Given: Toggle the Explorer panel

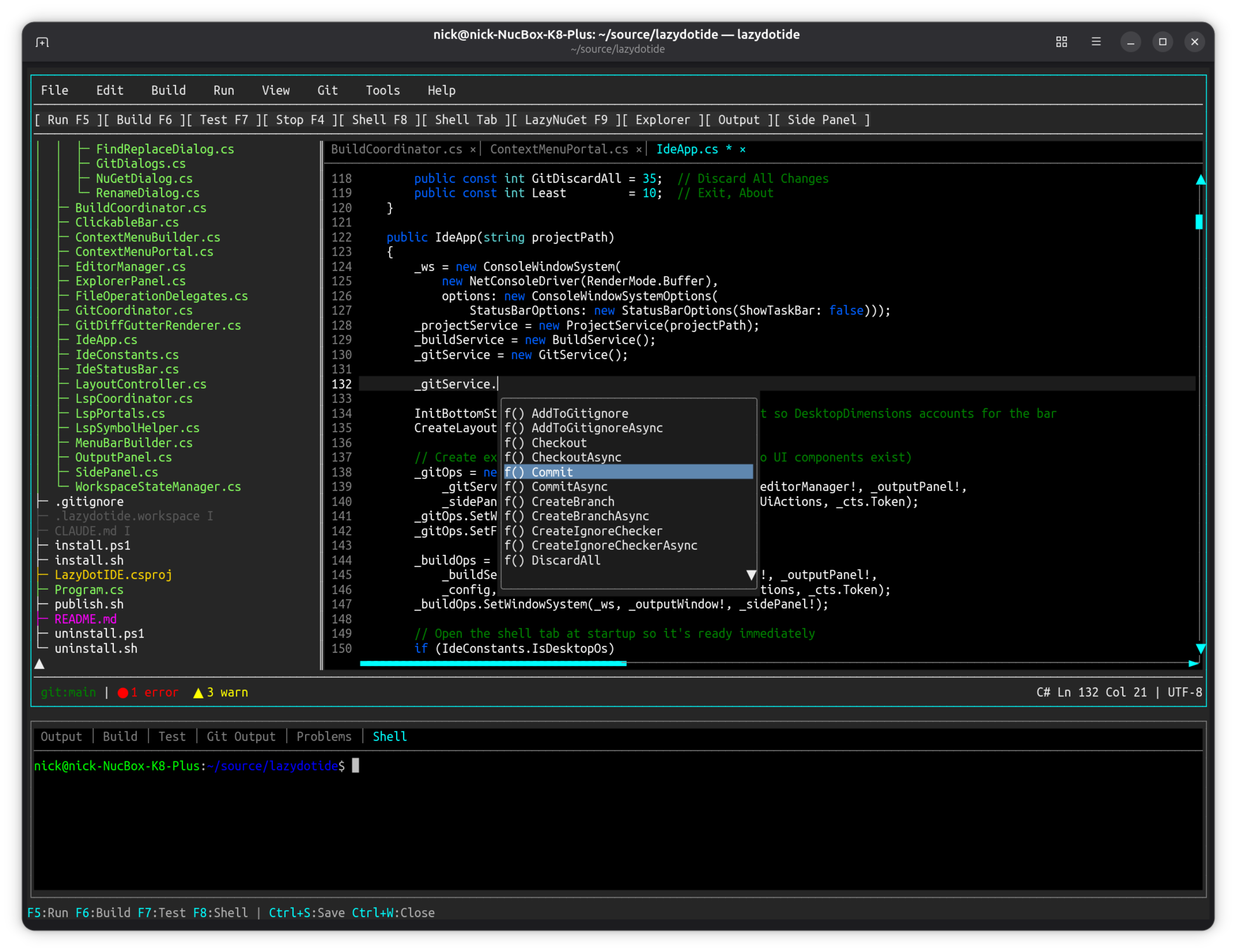Looking at the screenshot, I should click(662, 119).
